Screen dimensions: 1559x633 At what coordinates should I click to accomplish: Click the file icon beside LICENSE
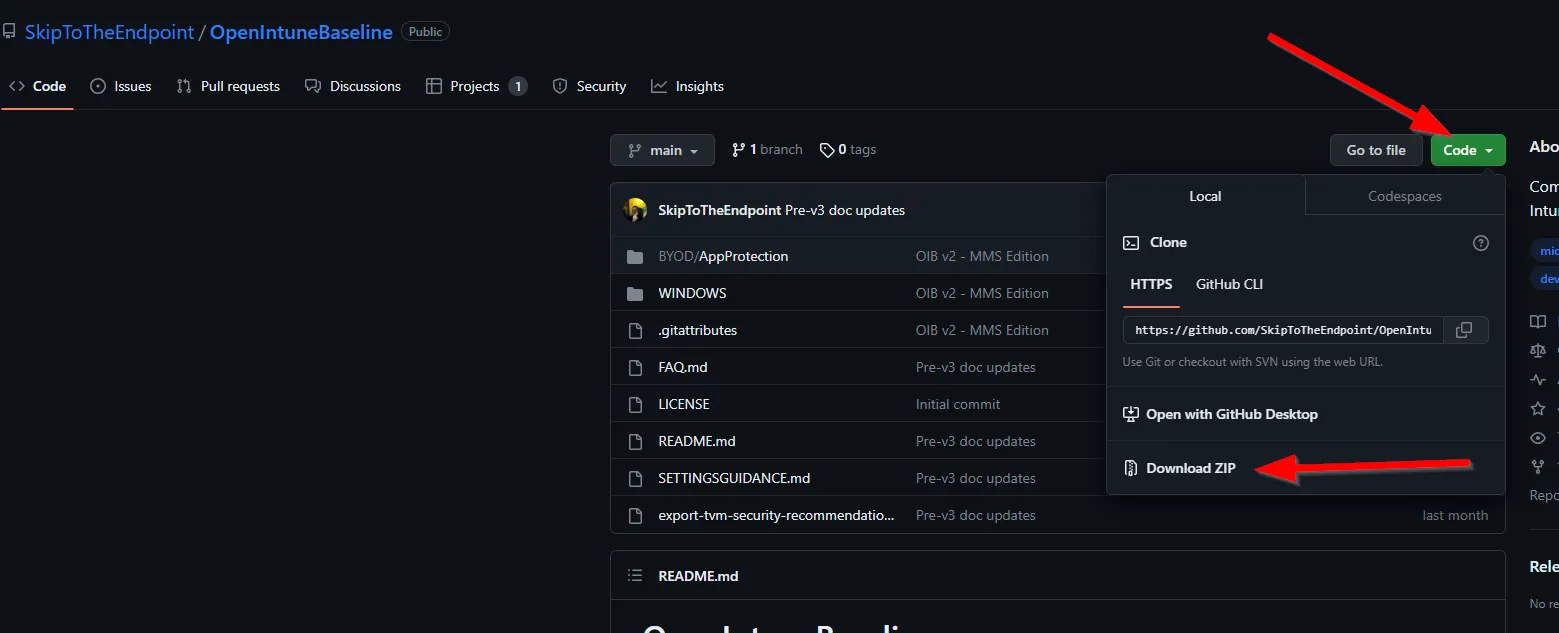click(634, 404)
